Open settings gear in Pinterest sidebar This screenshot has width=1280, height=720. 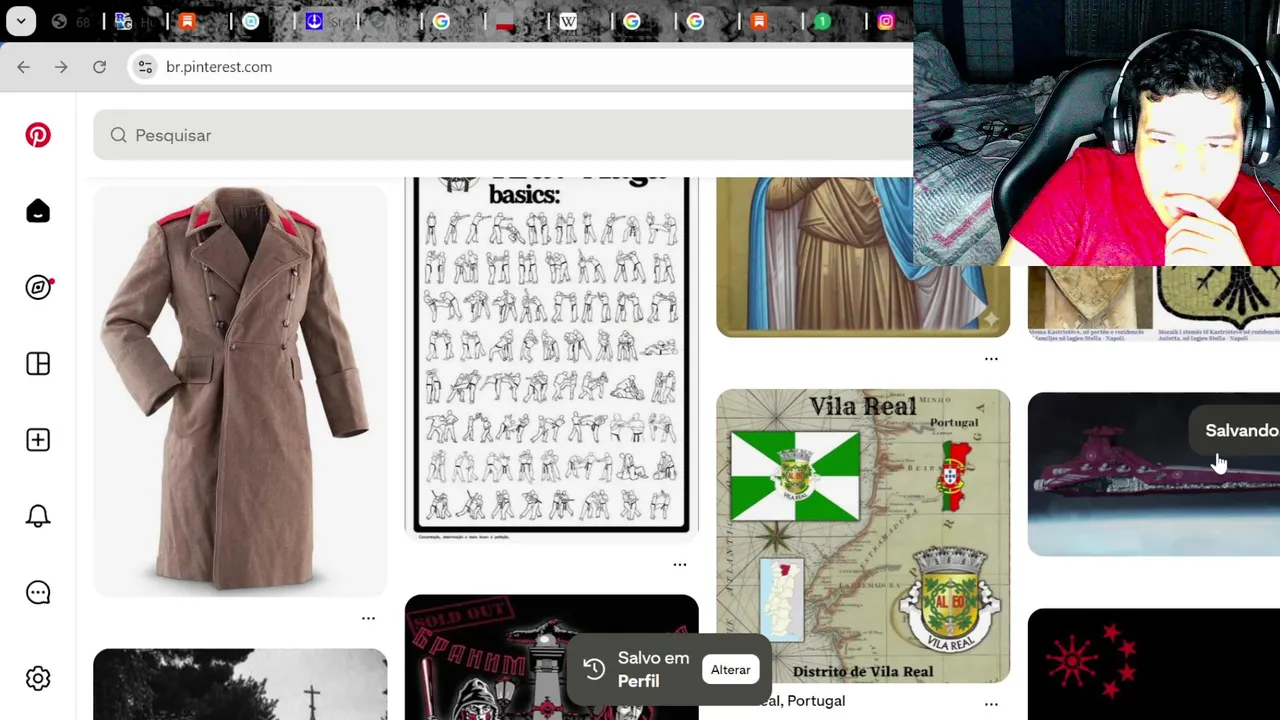click(x=38, y=679)
